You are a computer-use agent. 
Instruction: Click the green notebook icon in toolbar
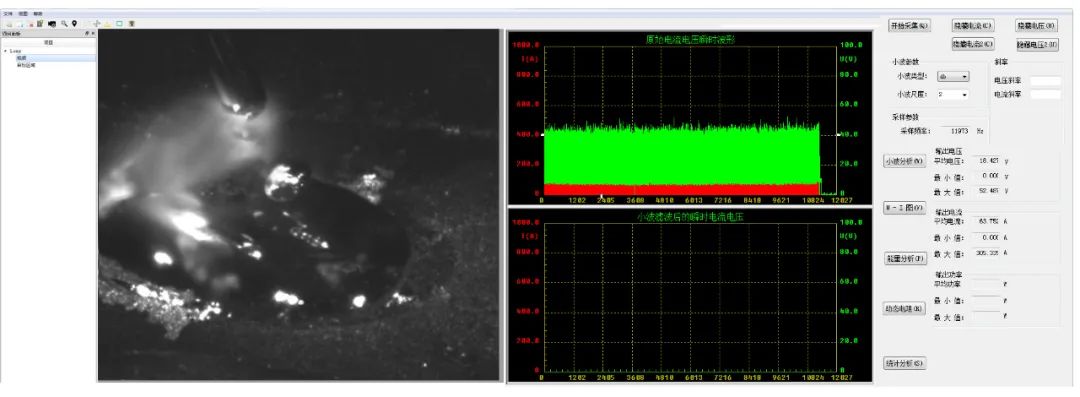click(x=40, y=23)
